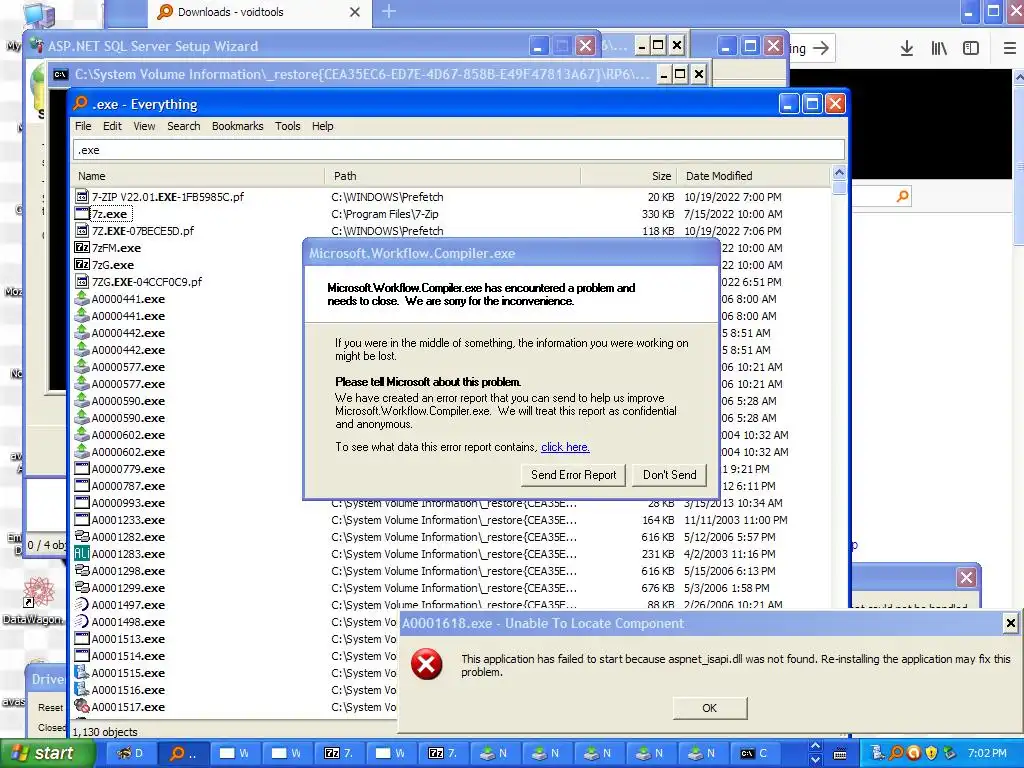Open Edit menu in Everything
This screenshot has width=1024, height=768.
[112, 126]
